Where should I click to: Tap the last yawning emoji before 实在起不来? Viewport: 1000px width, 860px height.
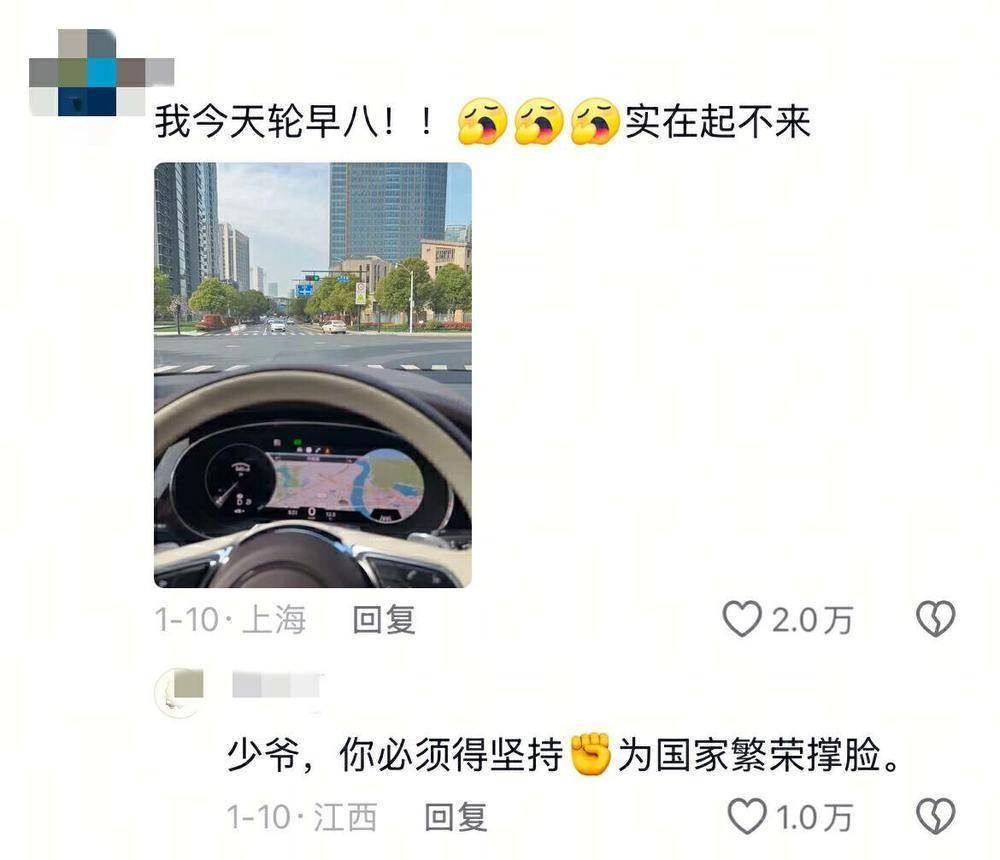(x=595, y=121)
